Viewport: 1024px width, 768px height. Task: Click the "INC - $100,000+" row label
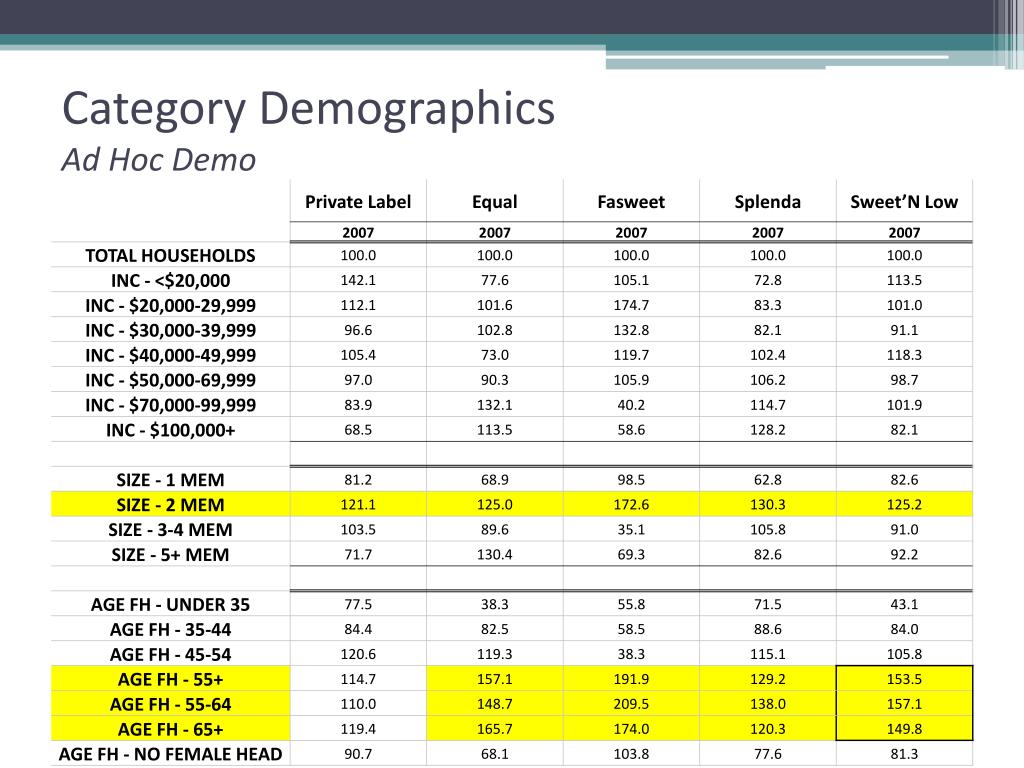170,430
